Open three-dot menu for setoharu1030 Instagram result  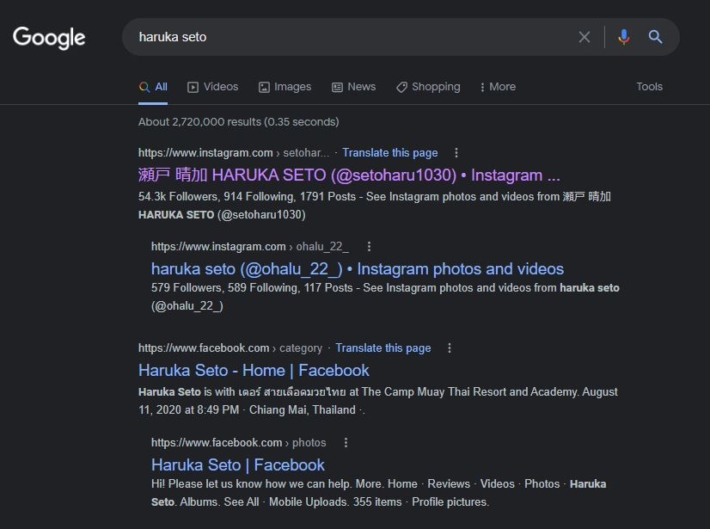click(x=456, y=153)
